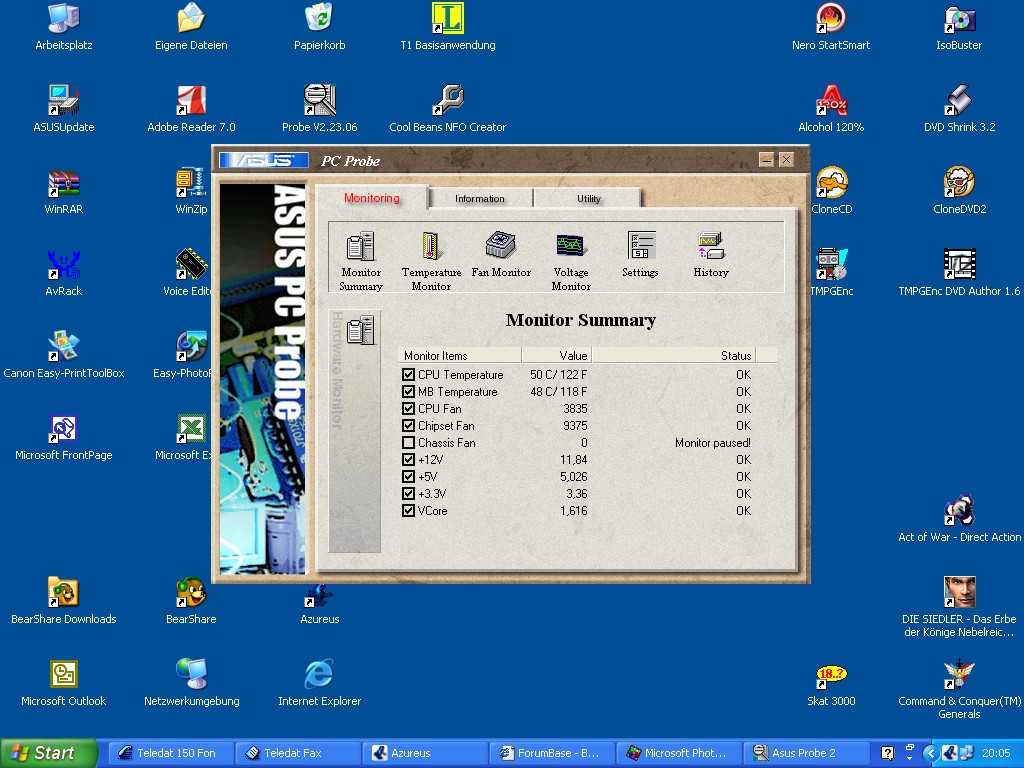Image resolution: width=1024 pixels, height=768 pixels.
Task: Open the History view
Action: tap(711, 255)
